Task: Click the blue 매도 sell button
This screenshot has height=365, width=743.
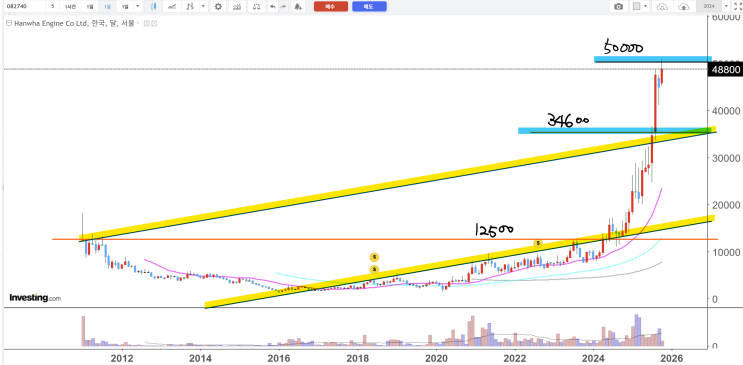Action: 369,7
